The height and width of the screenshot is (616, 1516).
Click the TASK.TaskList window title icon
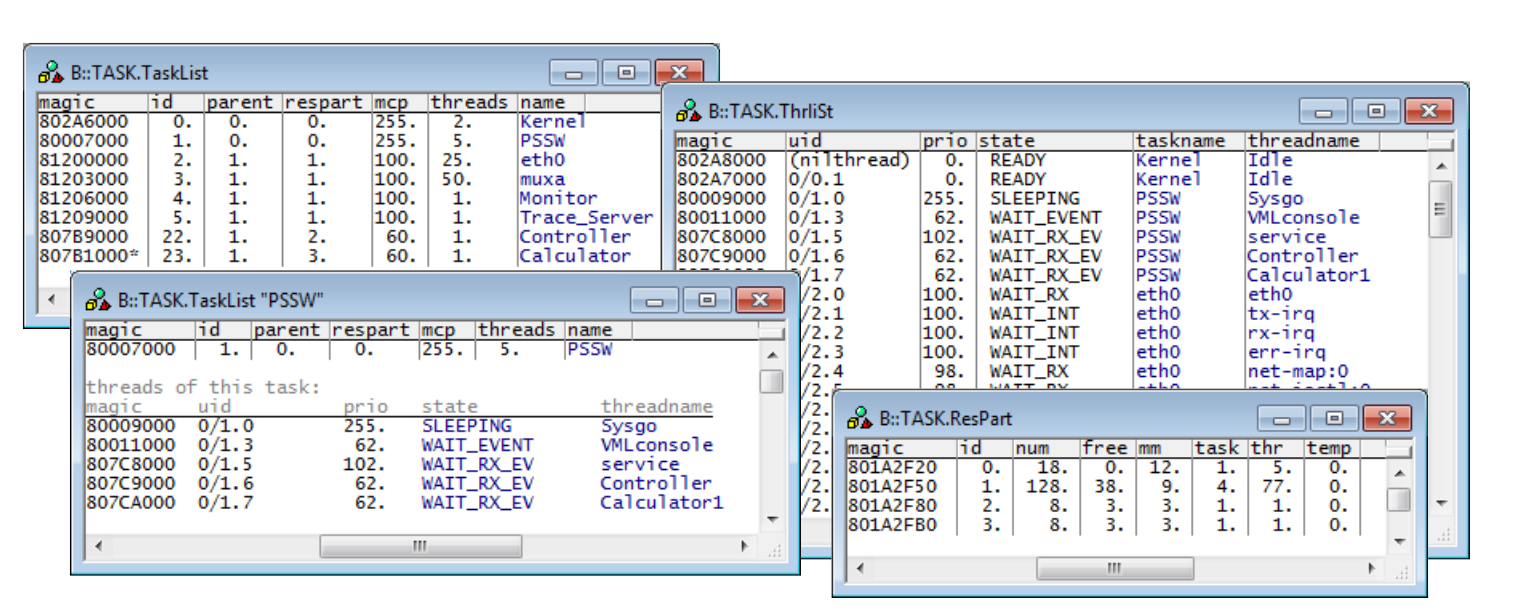[49, 73]
